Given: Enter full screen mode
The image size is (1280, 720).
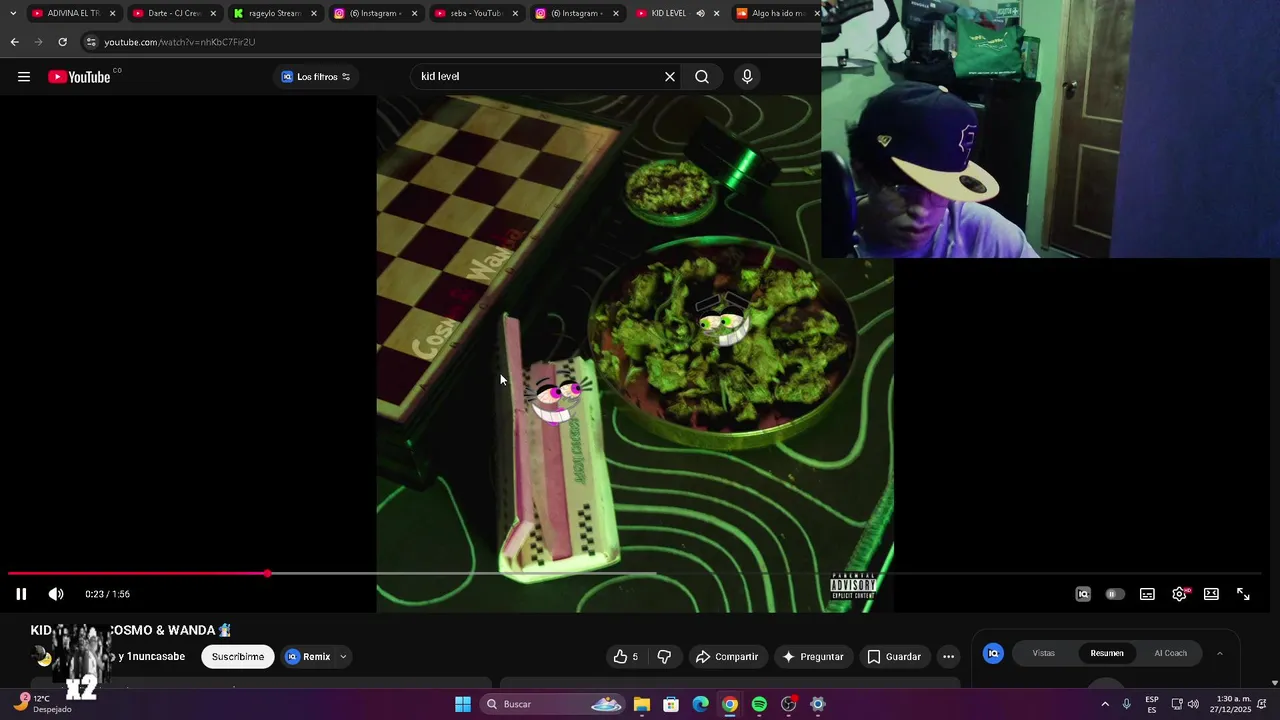Looking at the screenshot, I should pyautogui.click(x=1243, y=594).
